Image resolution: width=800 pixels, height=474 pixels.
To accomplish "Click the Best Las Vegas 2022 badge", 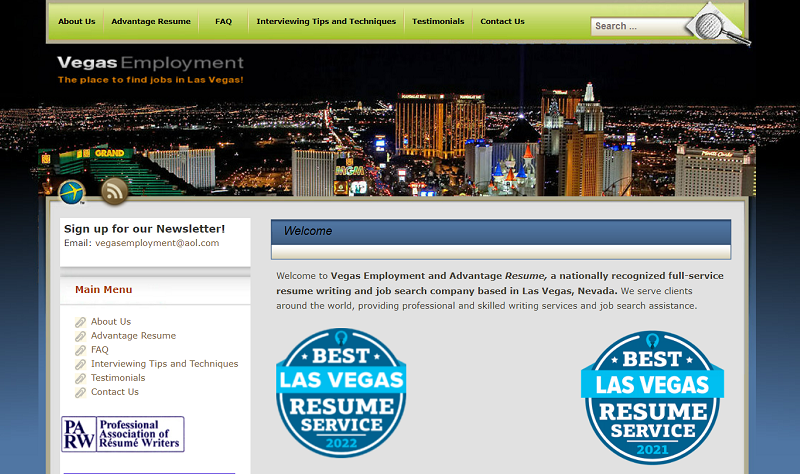I will 341,392.
